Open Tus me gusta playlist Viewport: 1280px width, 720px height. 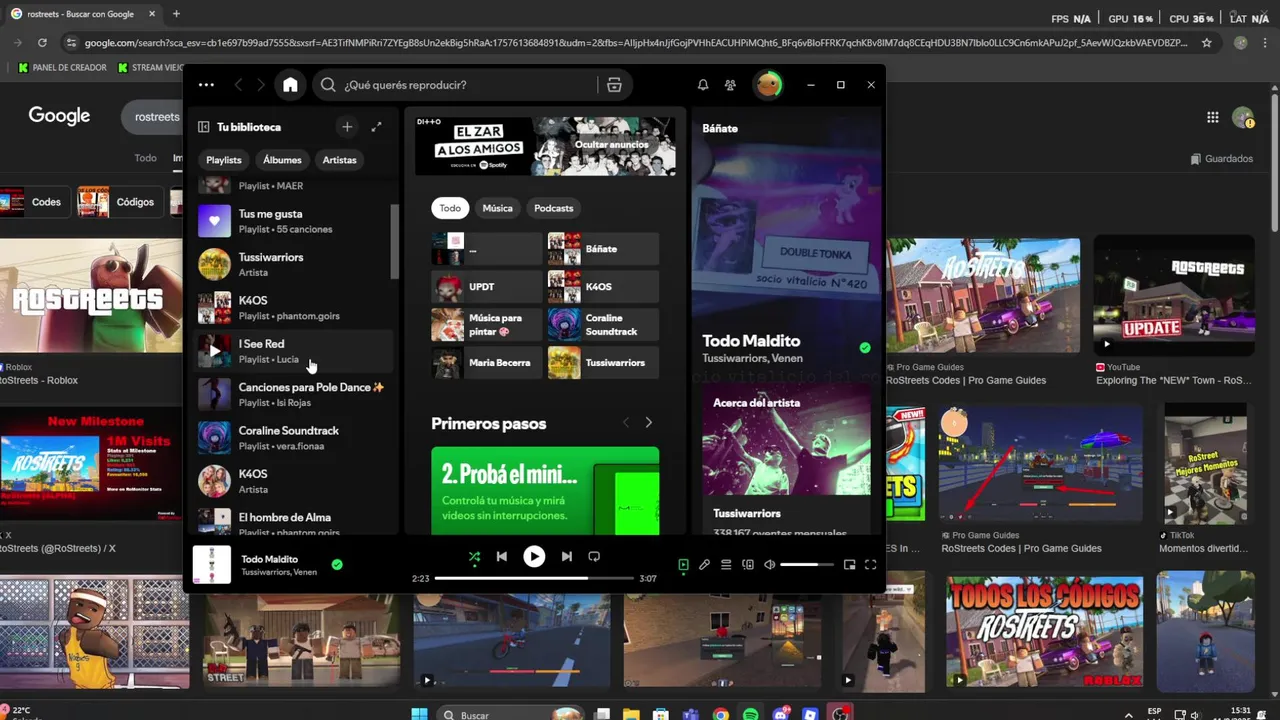(x=294, y=221)
